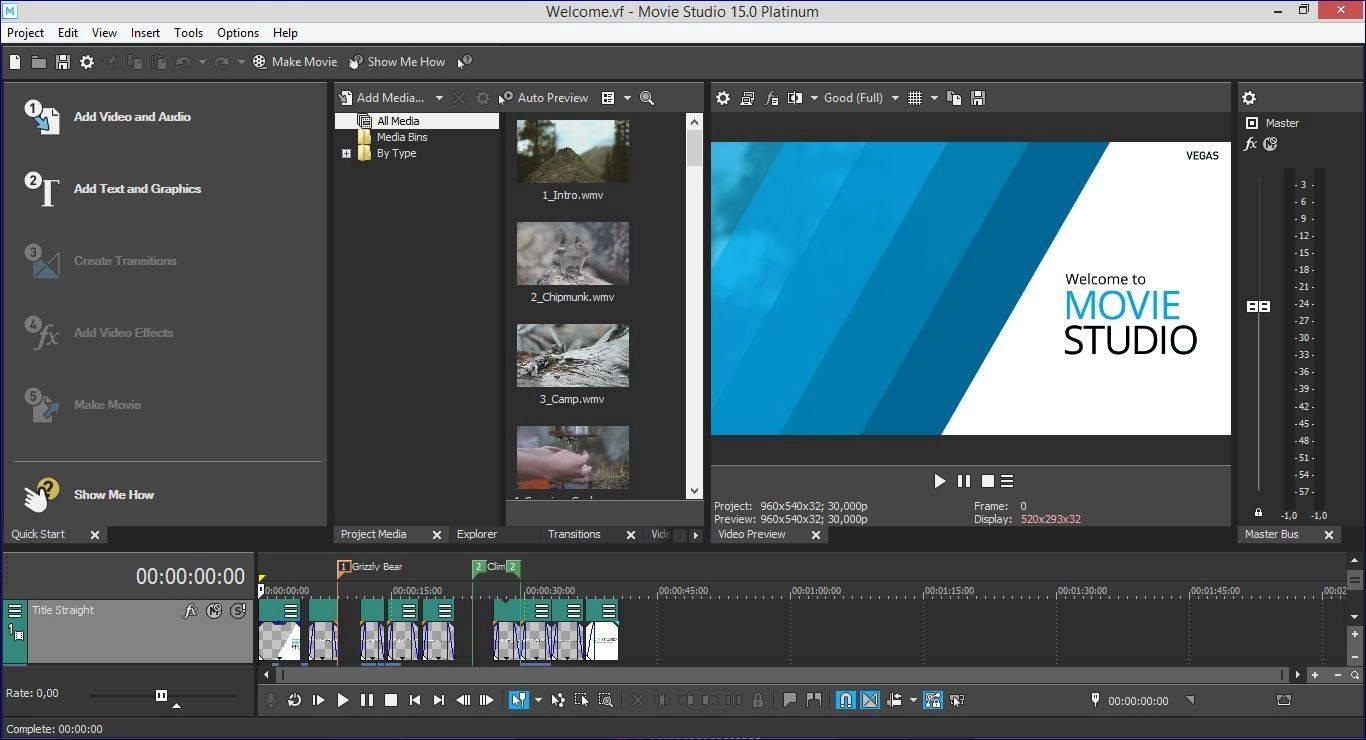The width and height of the screenshot is (1366, 740).
Task: Select the Normal Edit tool in timeline toolbar
Action: click(x=518, y=700)
